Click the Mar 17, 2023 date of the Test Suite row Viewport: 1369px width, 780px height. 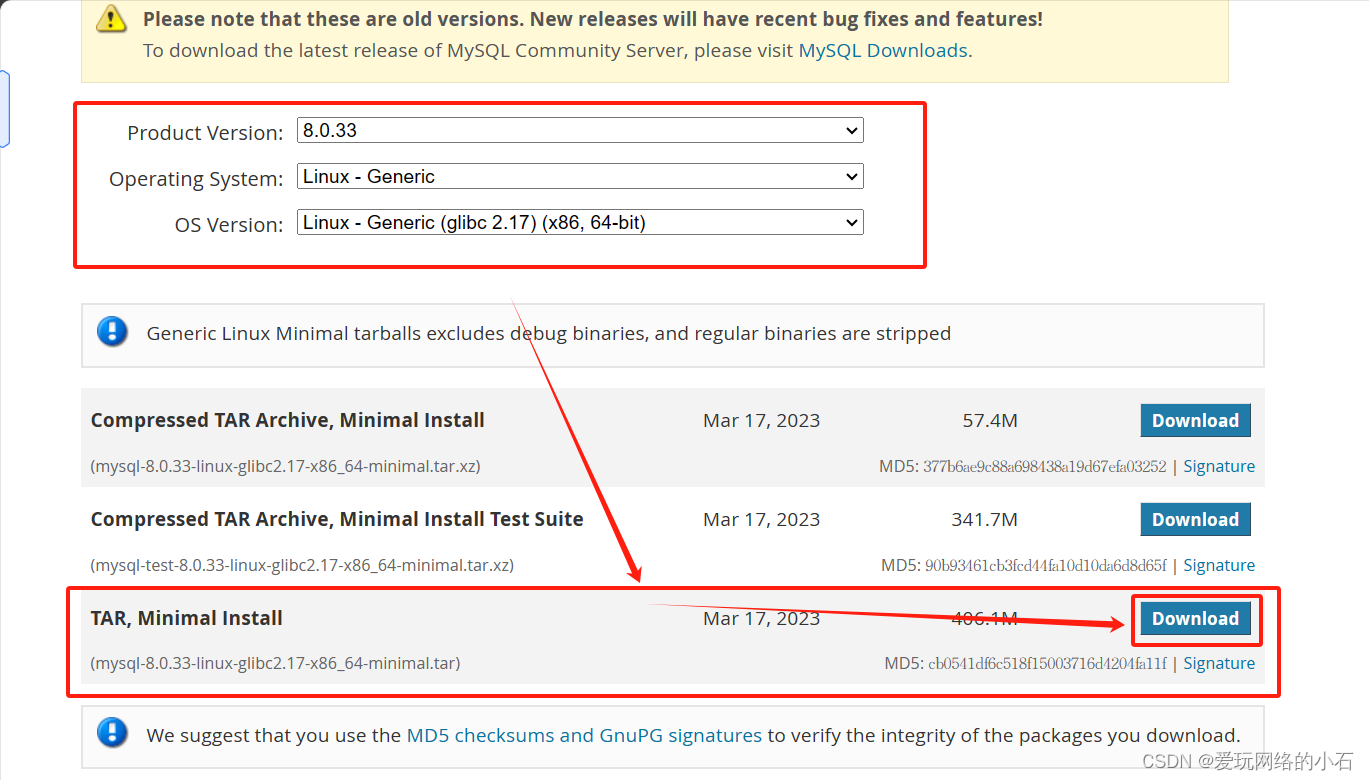(x=762, y=520)
